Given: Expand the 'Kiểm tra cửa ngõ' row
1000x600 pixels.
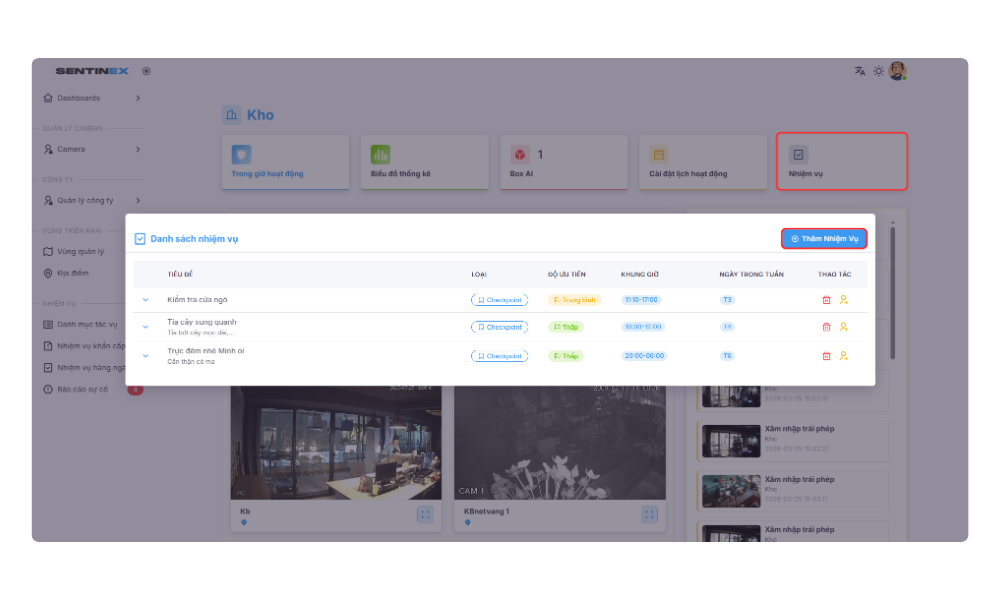Looking at the screenshot, I should tap(145, 300).
